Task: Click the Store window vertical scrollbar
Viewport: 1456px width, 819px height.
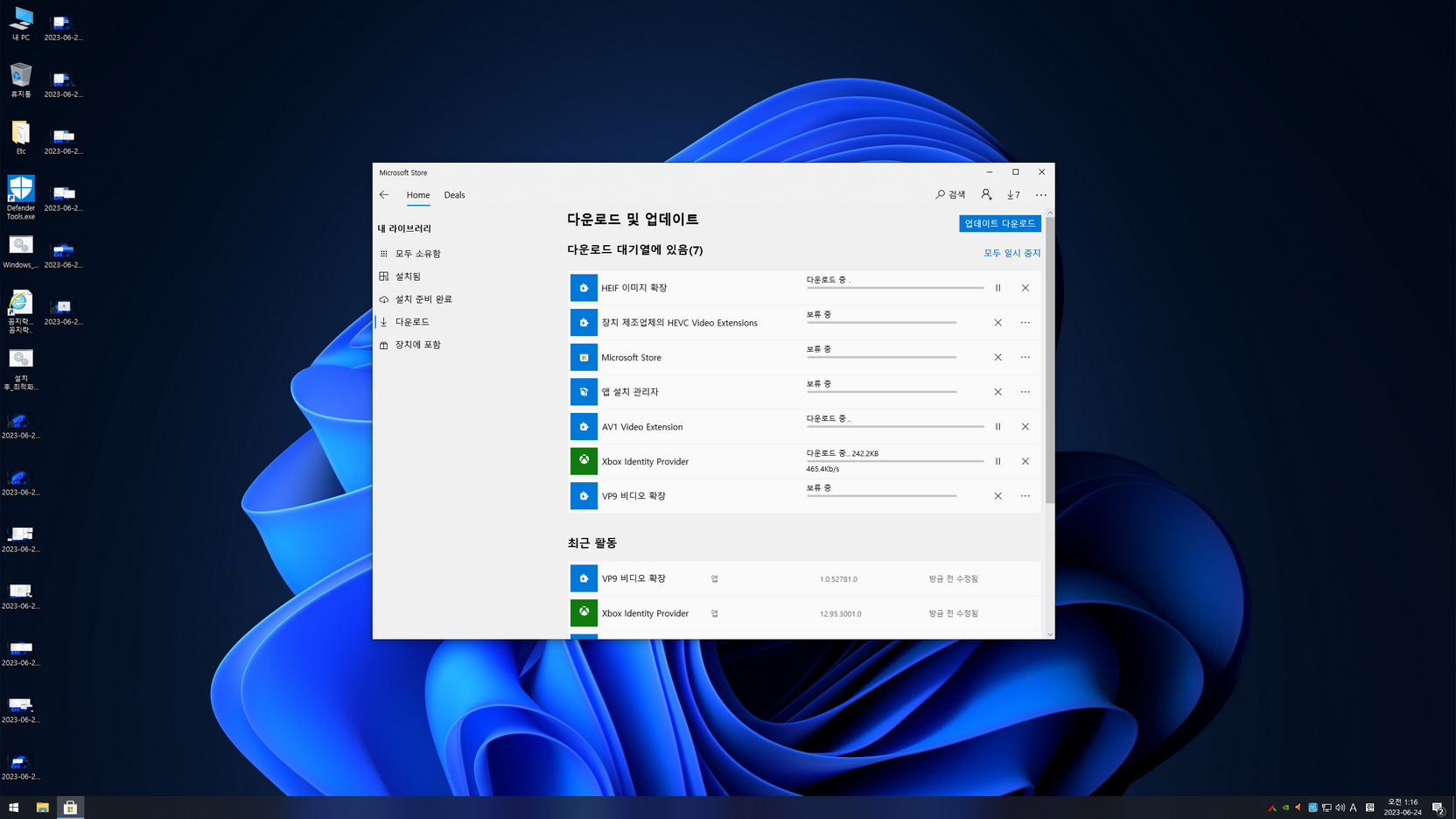Action: coord(1050,360)
